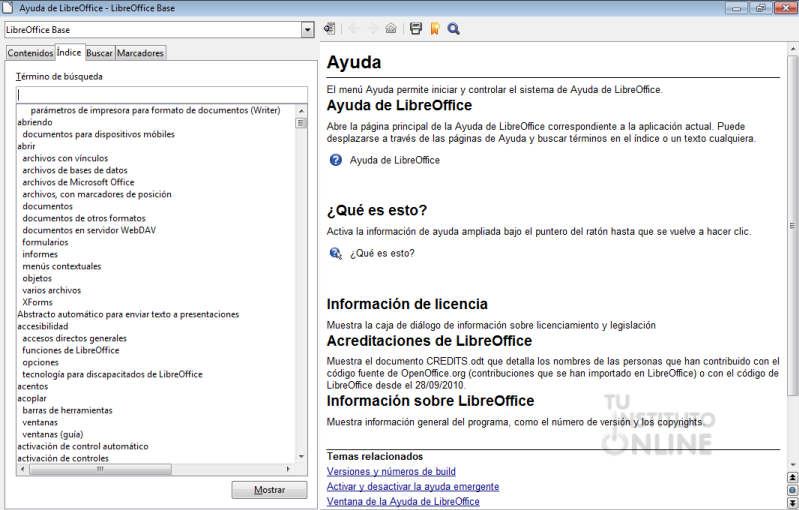Select 'archivos, con marcadores de posición' entry
The height and width of the screenshot is (510, 799).
coord(97,194)
